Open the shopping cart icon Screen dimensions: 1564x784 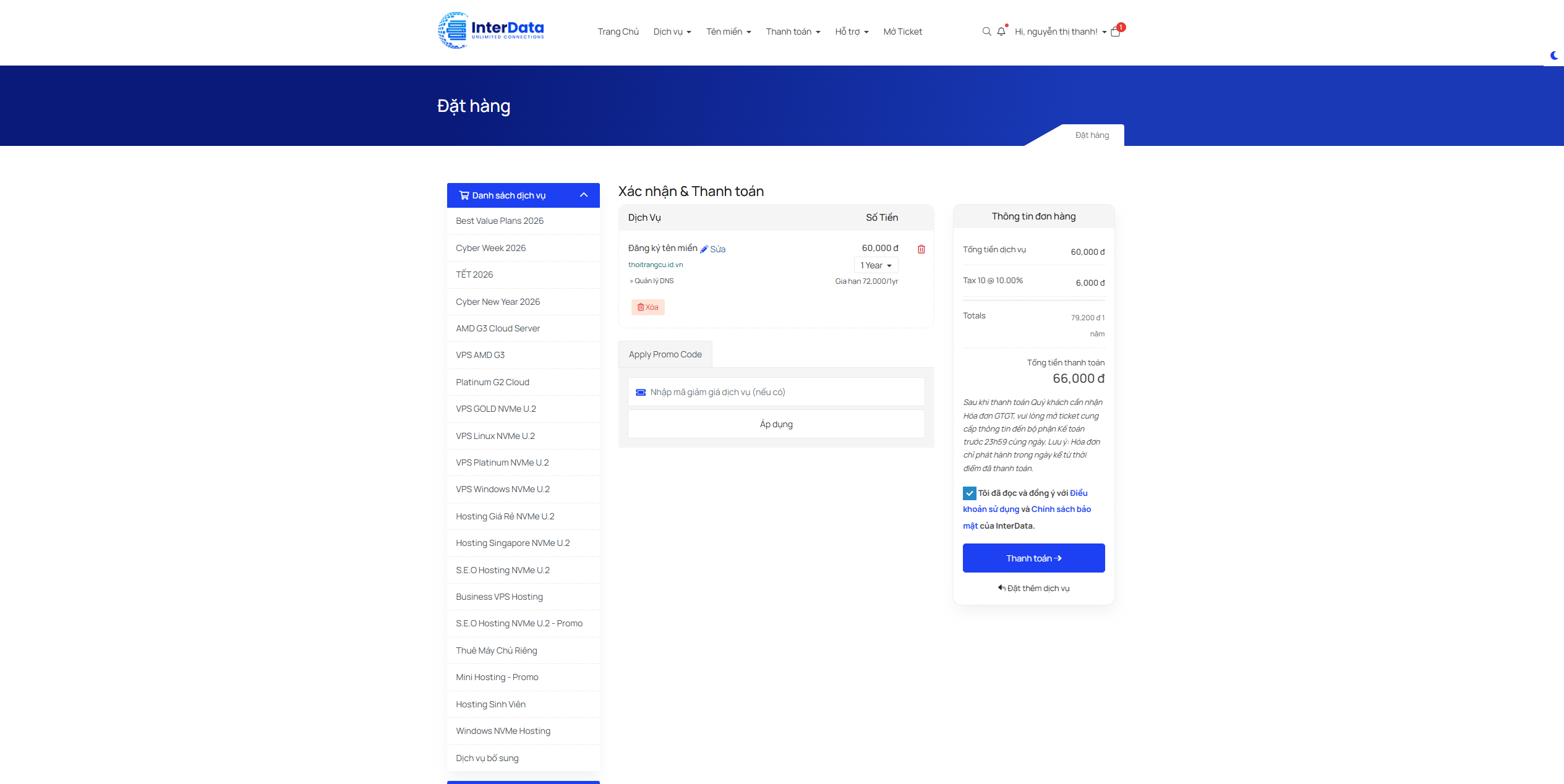coord(1116,32)
